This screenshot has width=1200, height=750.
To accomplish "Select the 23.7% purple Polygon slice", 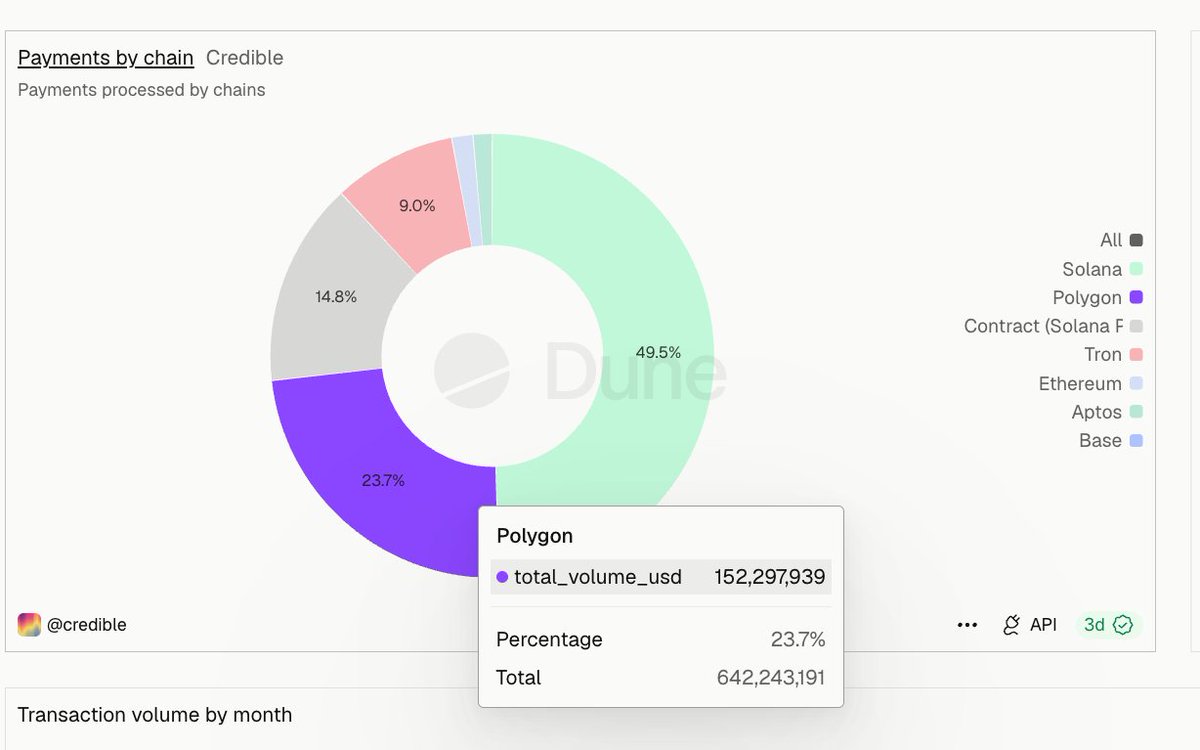I will click(383, 480).
